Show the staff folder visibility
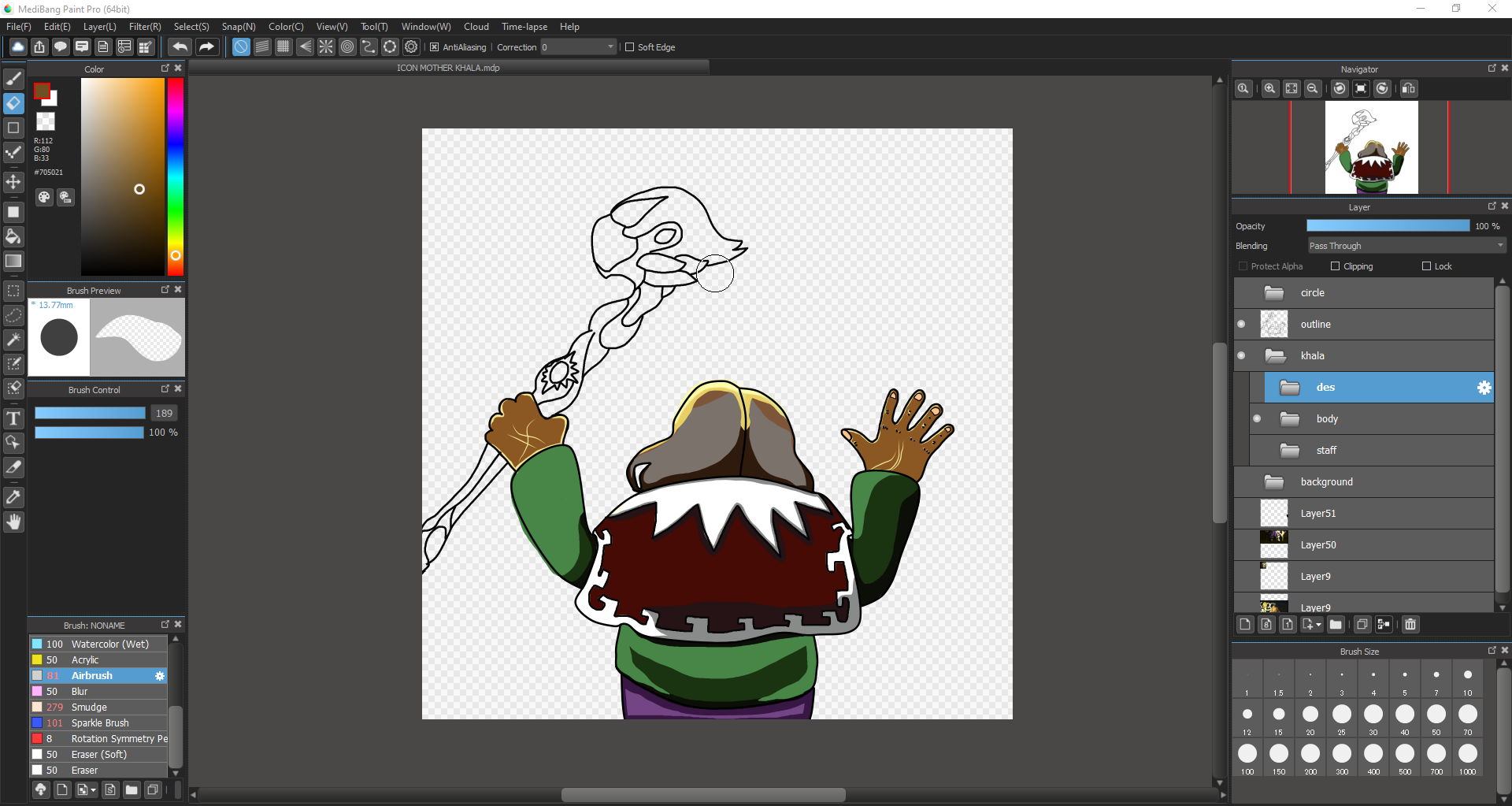1512x806 pixels. coord(1258,451)
